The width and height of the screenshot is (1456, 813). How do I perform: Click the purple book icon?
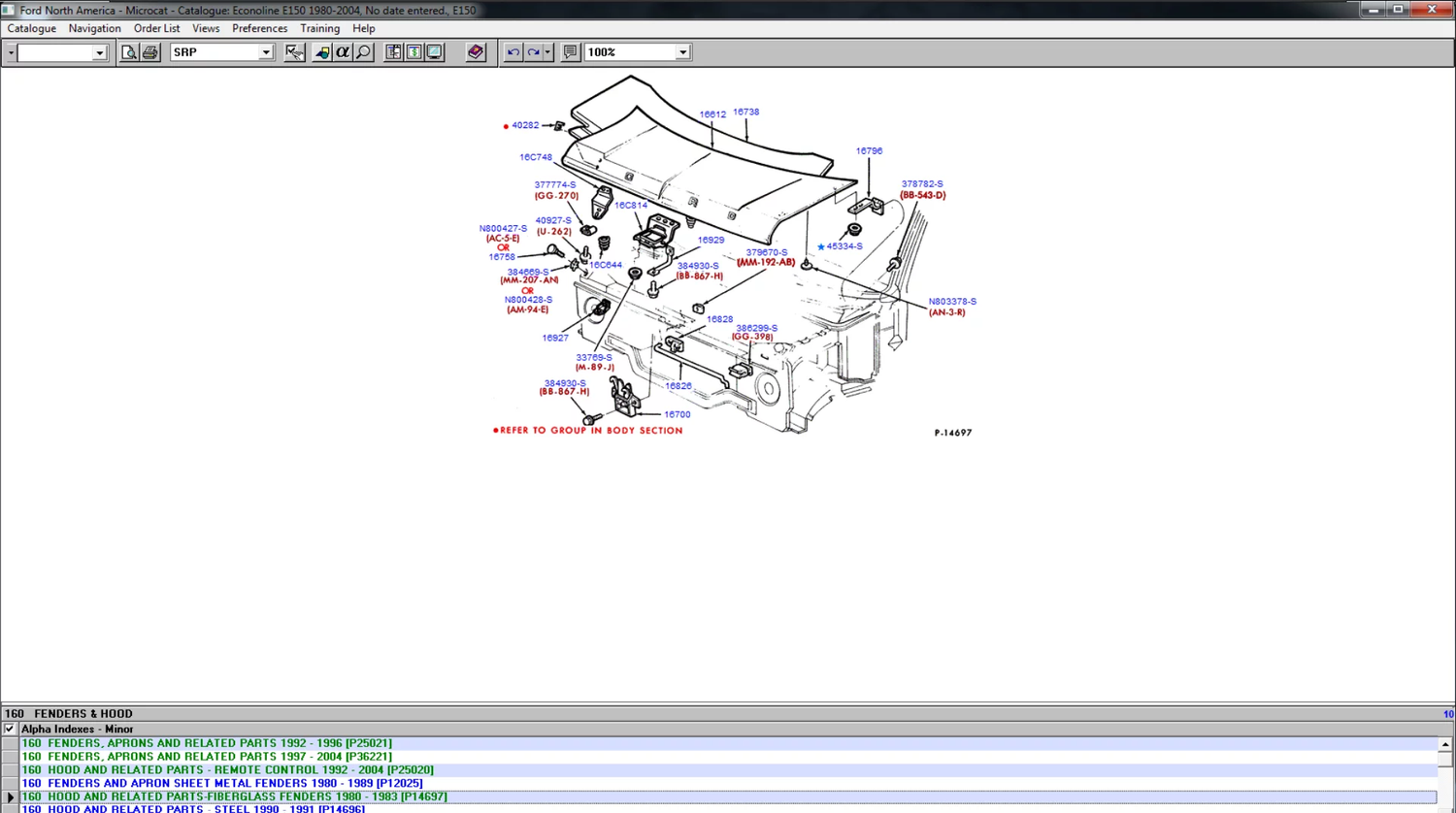pos(475,52)
